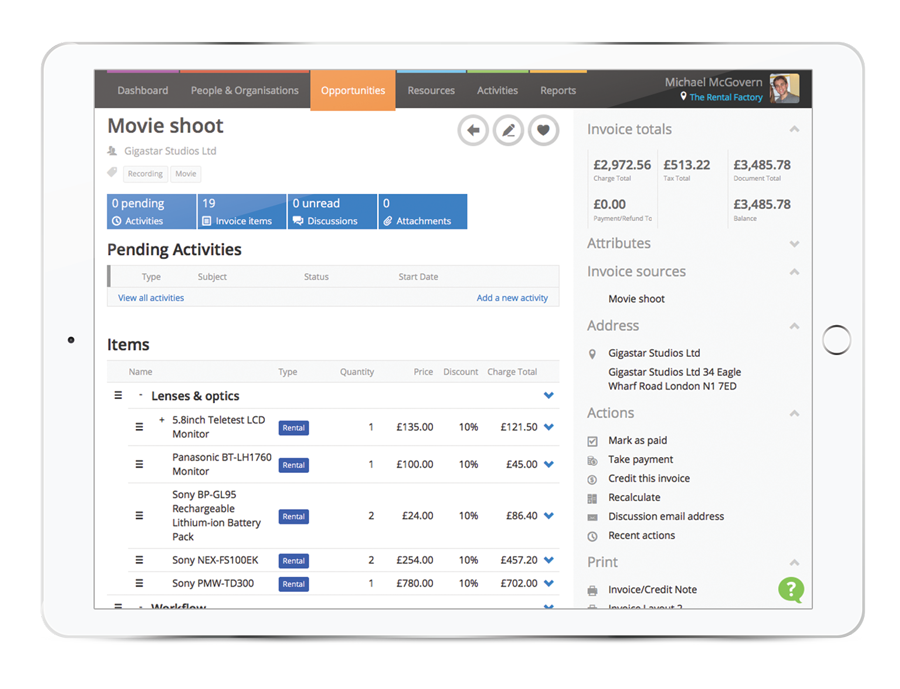Image resolution: width=900 pixels, height=689 pixels.
Task: Click the Recent actions clock icon
Action: [592, 536]
